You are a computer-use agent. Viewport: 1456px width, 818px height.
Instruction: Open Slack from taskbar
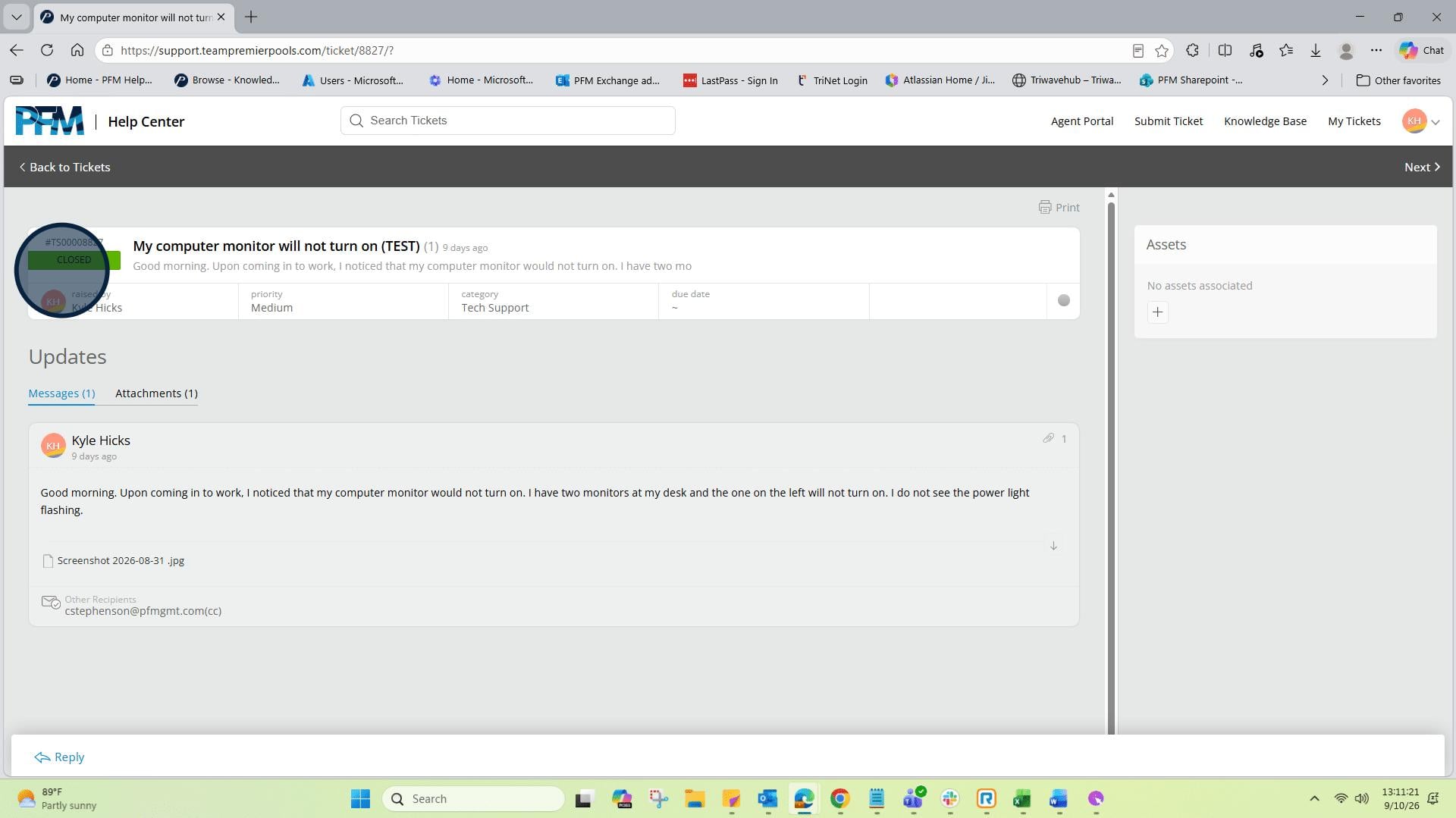949,798
